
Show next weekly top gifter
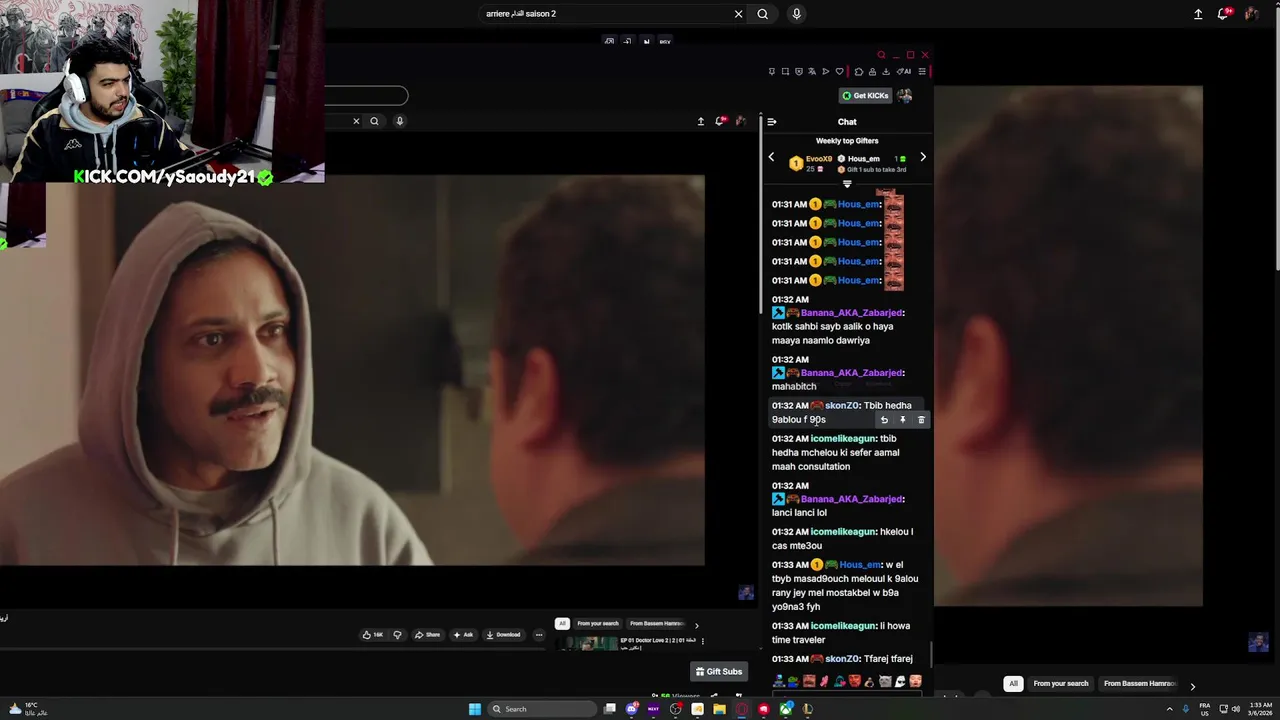[923, 157]
